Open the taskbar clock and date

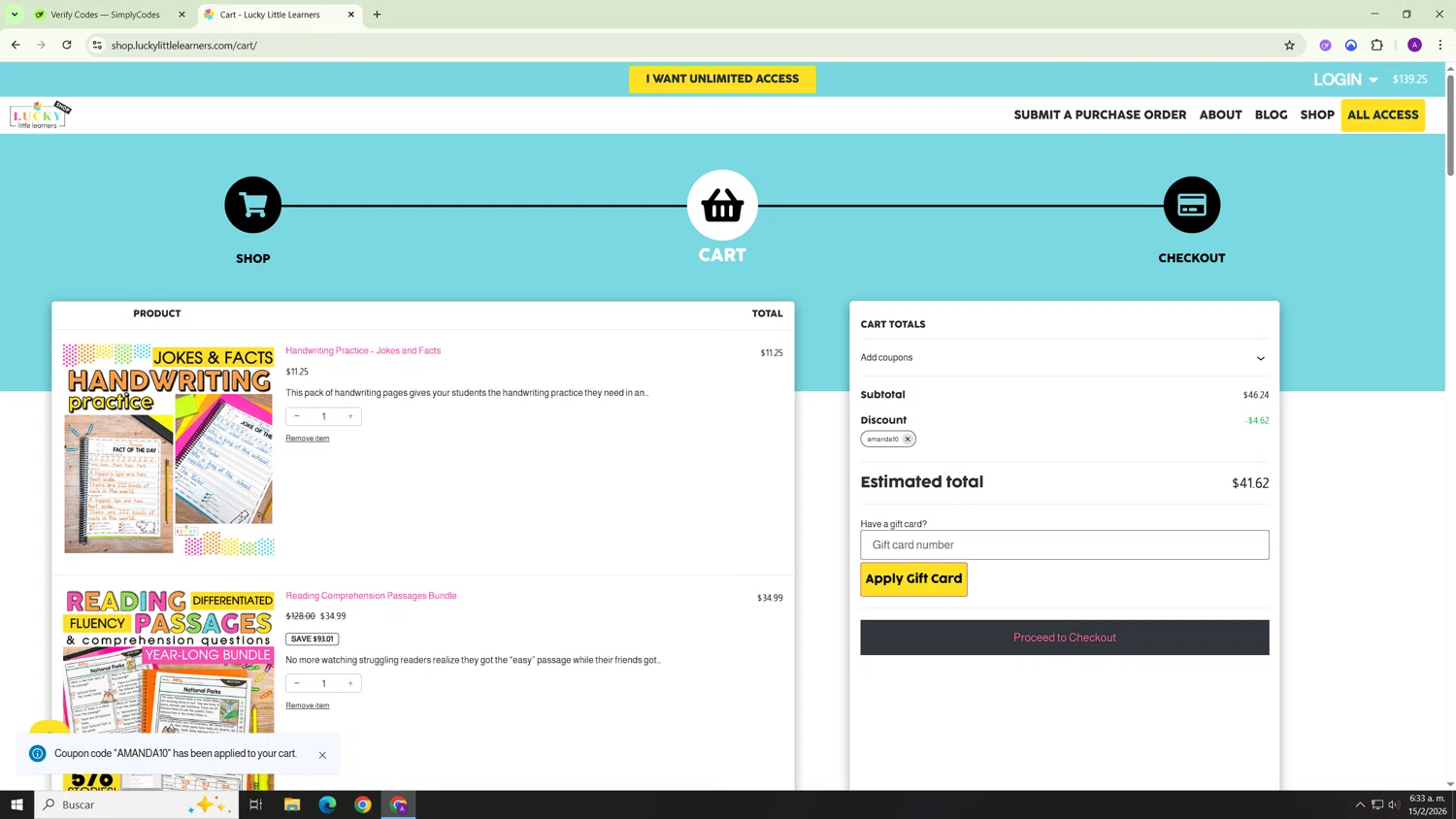[1428, 804]
